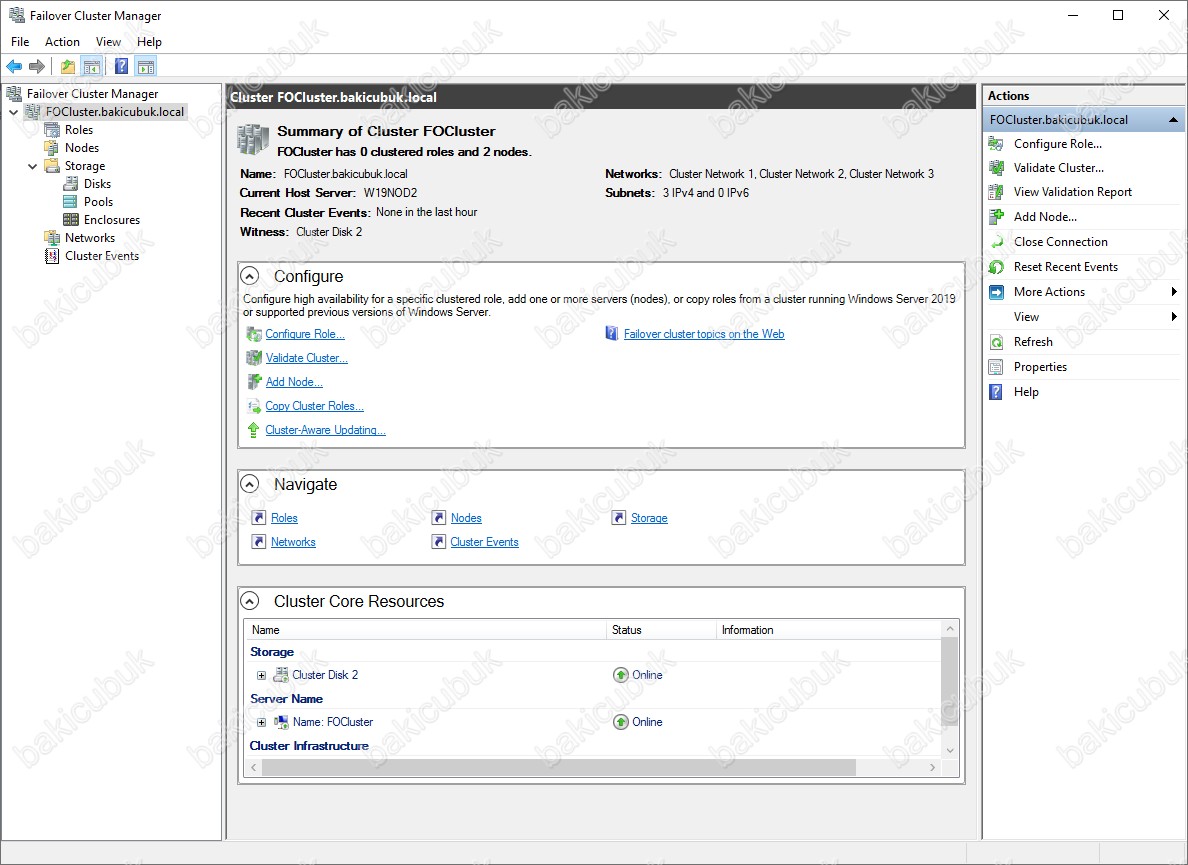The height and width of the screenshot is (865, 1188).
Task: Click the core resources horizontal scrollbar thumb
Action: (x=558, y=767)
